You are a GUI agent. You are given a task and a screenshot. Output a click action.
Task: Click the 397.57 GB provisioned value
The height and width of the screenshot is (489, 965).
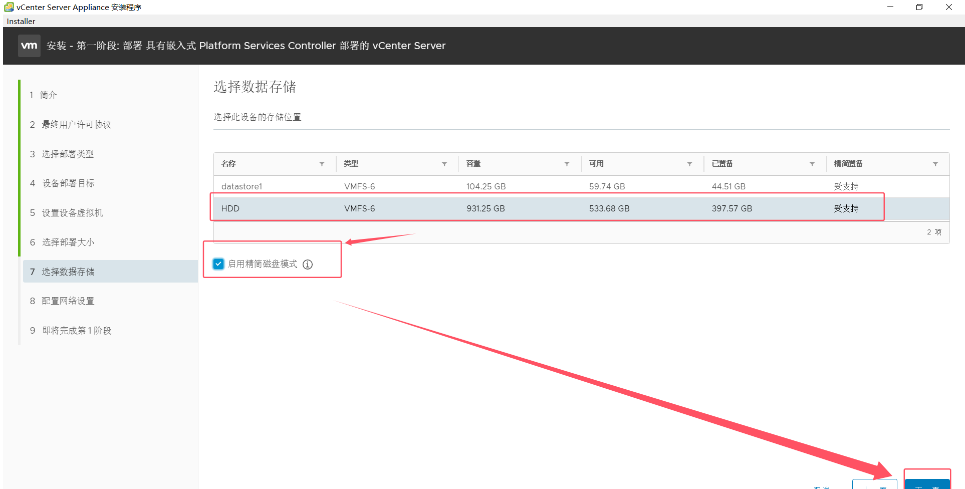pyautogui.click(x=732, y=209)
